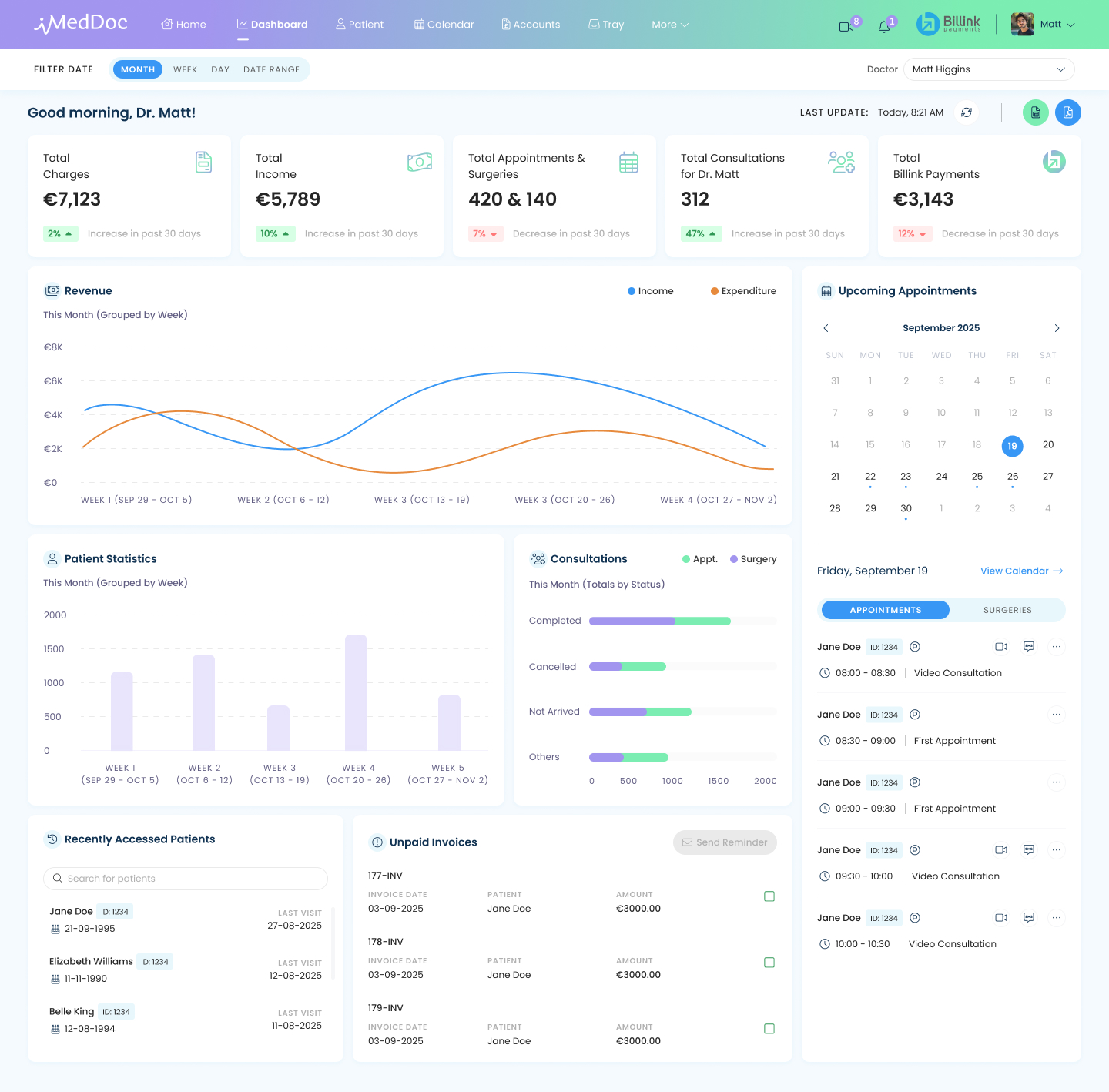The image size is (1109, 1092).
Task: Click the Billink Payments card logo icon
Action: click(x=1054, y=162)
